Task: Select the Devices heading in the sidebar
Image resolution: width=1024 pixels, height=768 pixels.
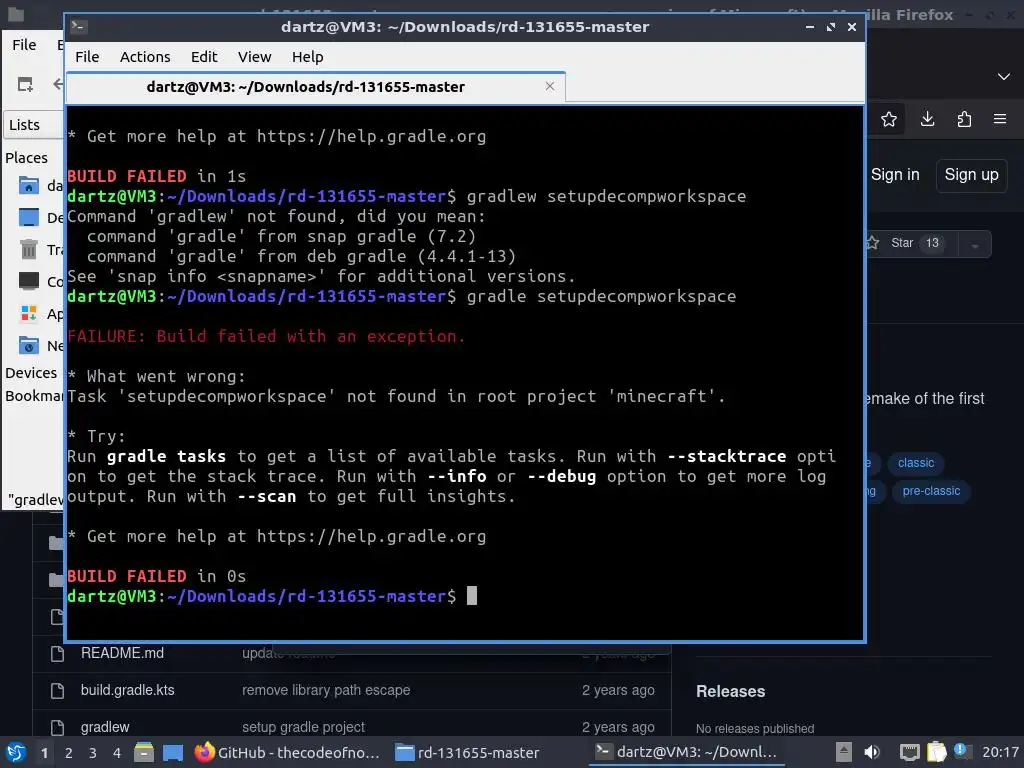Action: tap(31, 373)
